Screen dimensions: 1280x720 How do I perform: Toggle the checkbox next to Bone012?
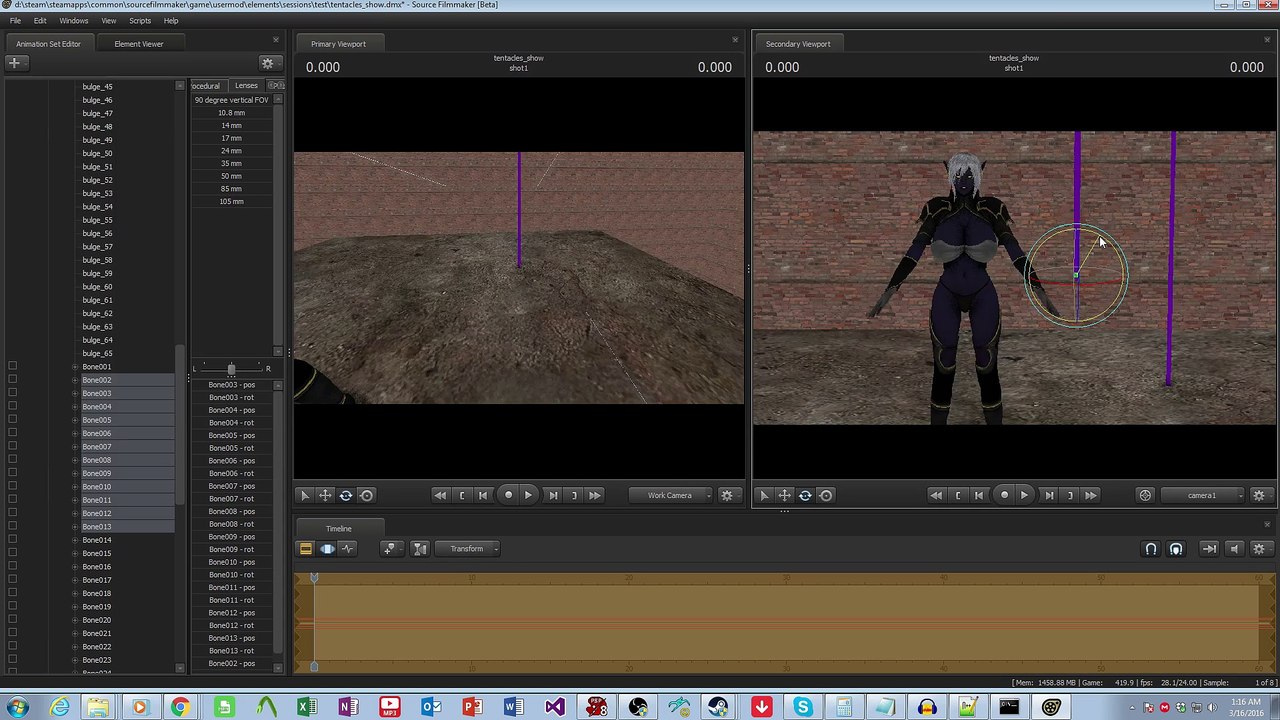(x=12, y=513)
